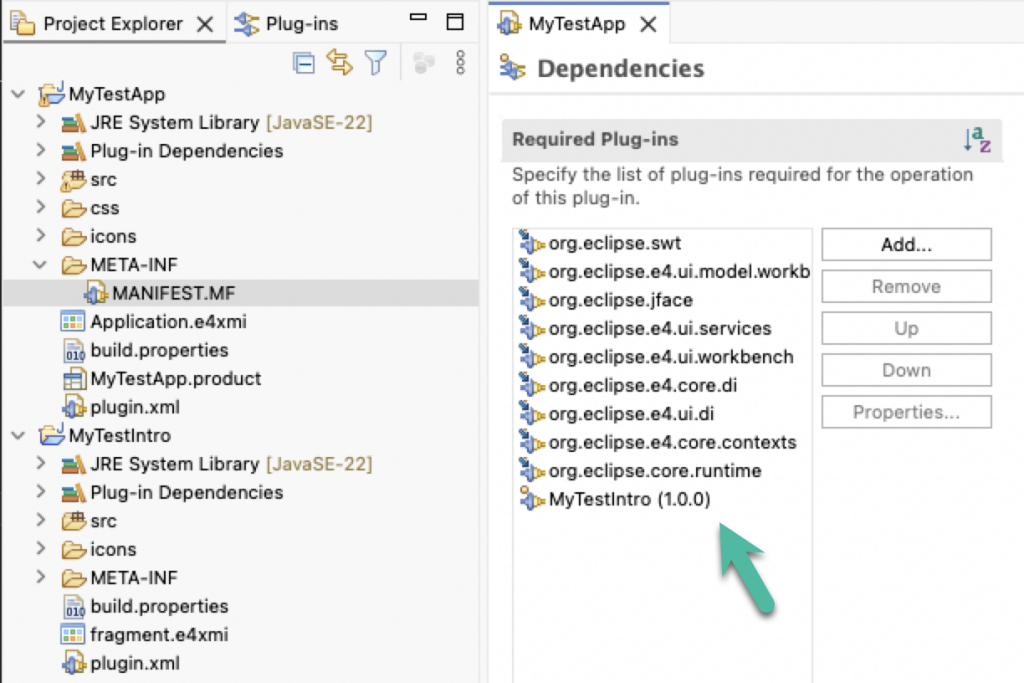Image resolution: width=1024 pixels, height=683 pixels.
Task: Sort required plug-ins alphabetically icon
Action: coord(977,139)
